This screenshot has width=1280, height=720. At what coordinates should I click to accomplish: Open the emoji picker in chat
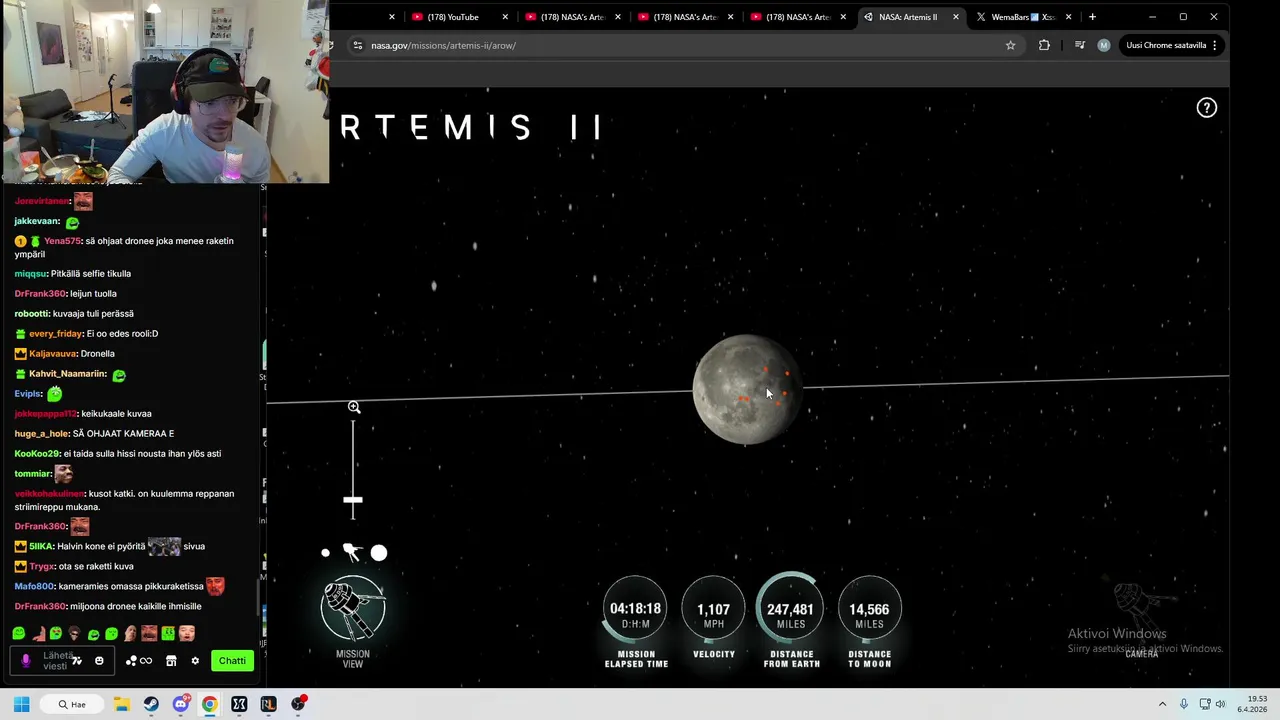pyautogui.click(x=99, y=661)
